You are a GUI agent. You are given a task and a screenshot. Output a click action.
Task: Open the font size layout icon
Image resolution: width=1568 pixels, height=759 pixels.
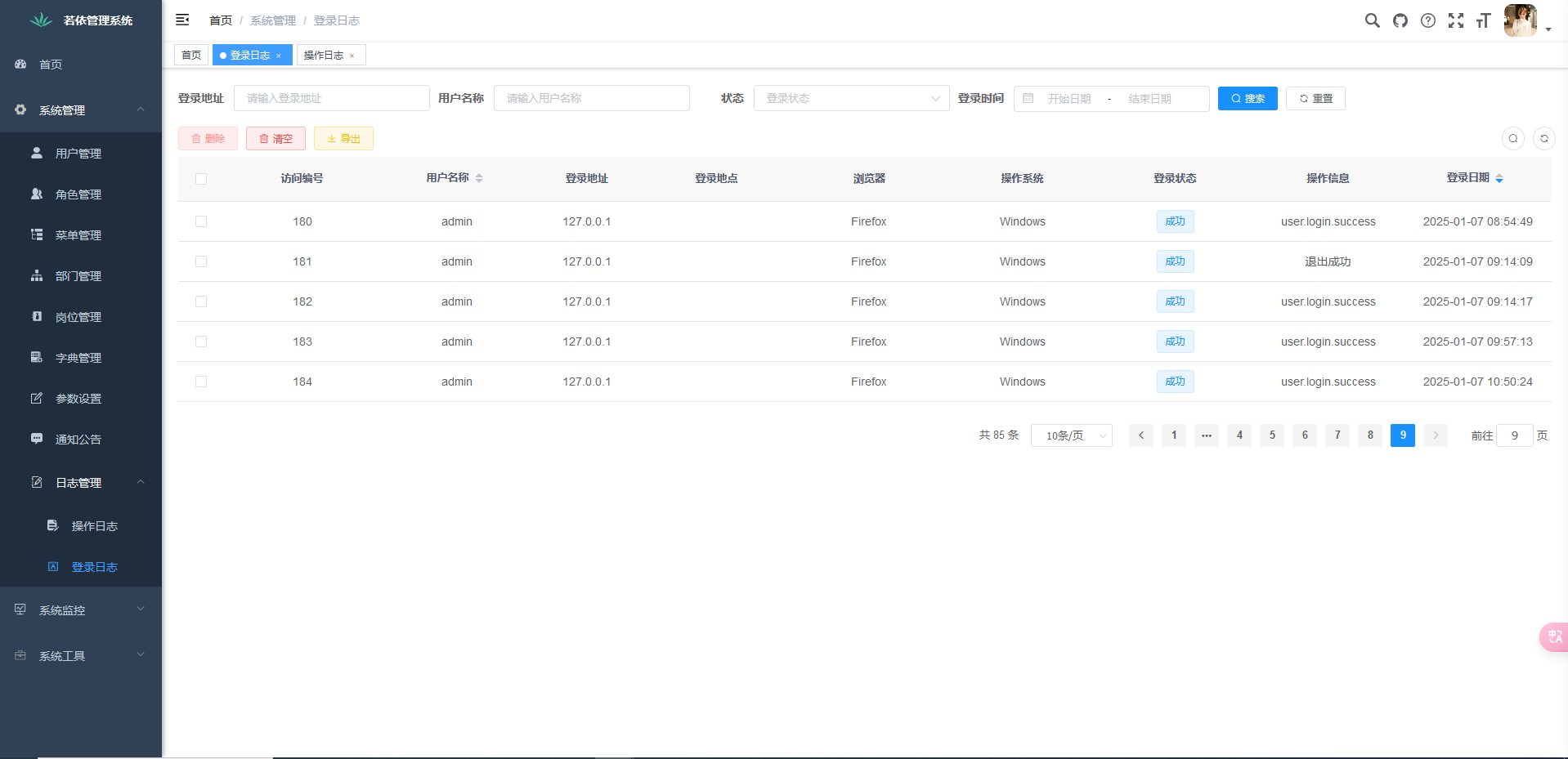coord(1484,20)
